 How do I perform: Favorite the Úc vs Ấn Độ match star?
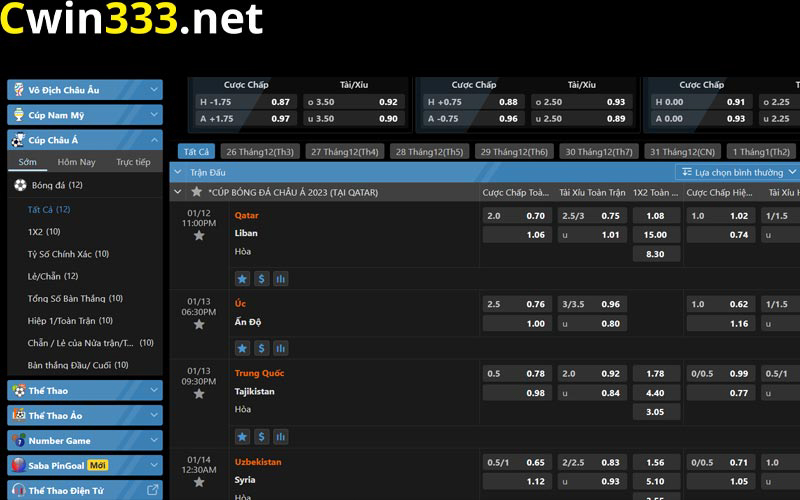199,324
